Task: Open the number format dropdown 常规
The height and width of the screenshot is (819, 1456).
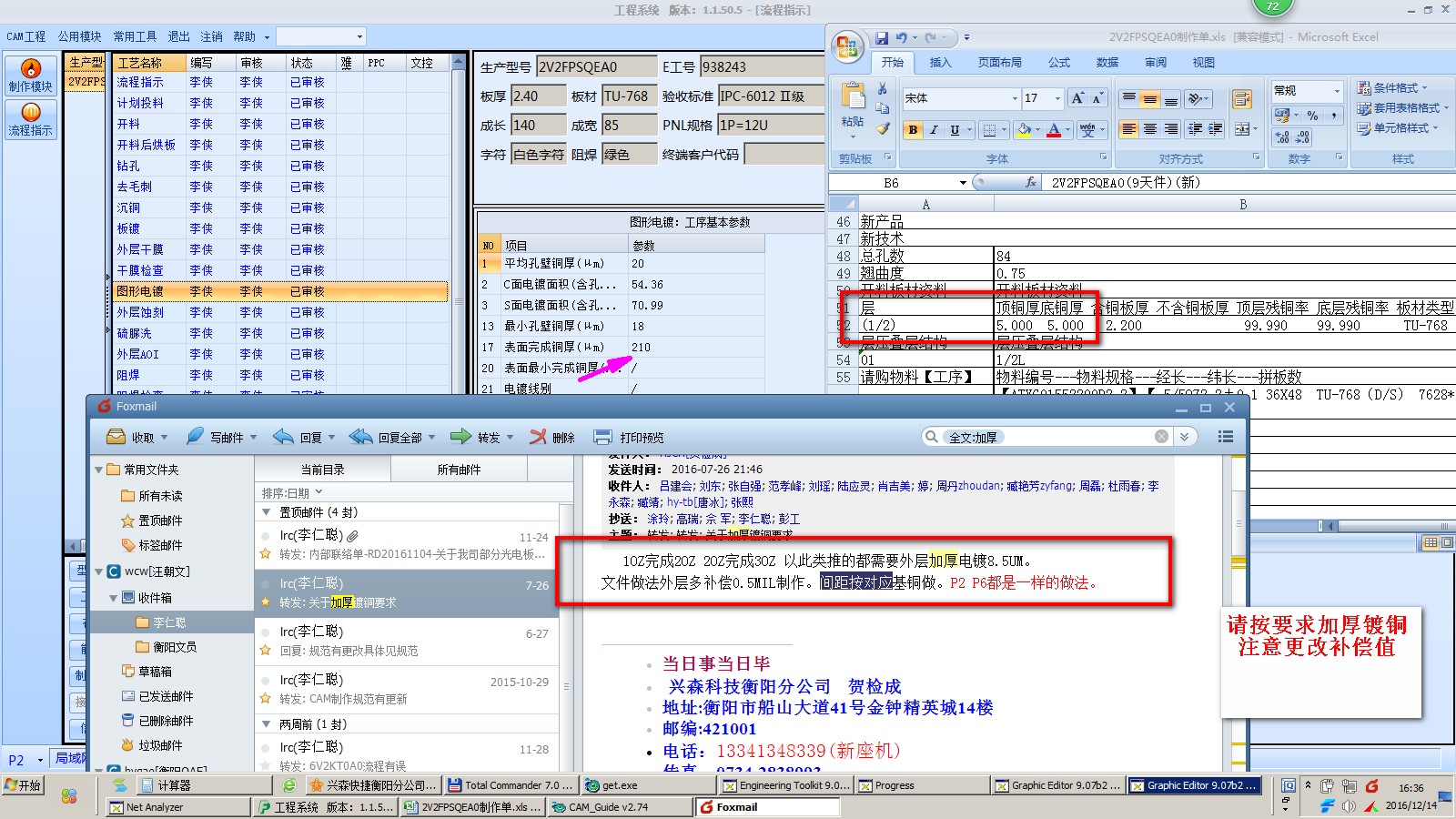Action: [1337, 90]
